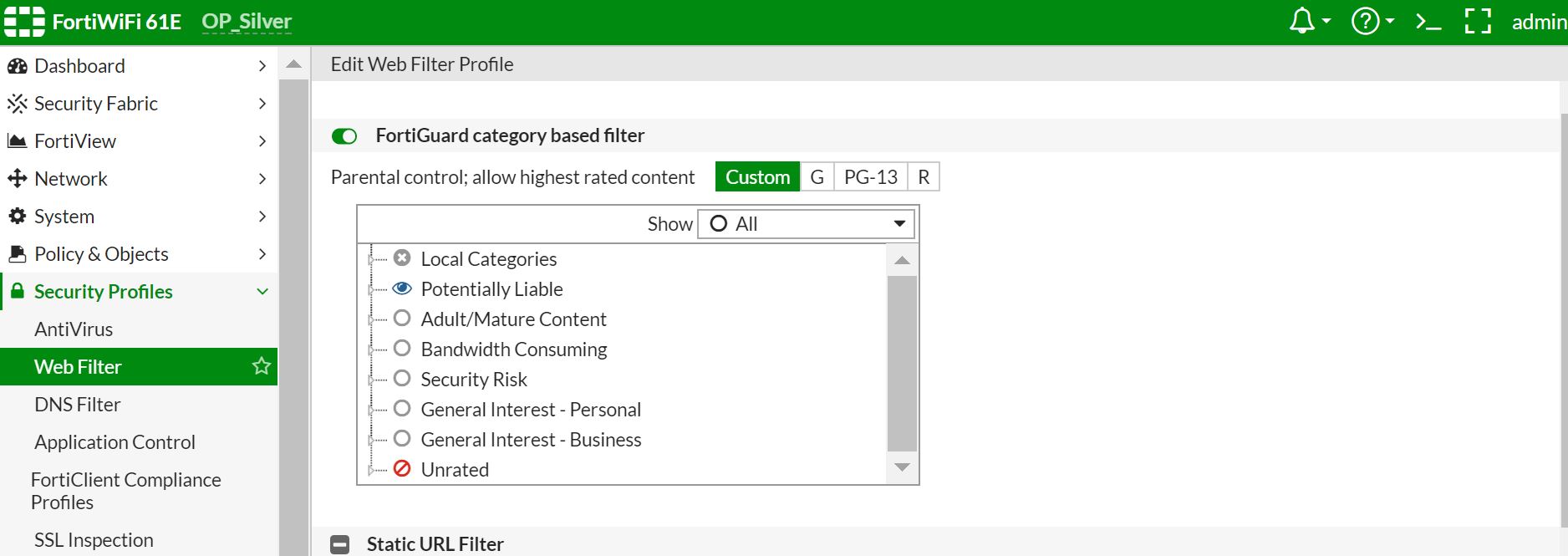
Task: Select the Potentially Liable row text
Action: click(x=491, y=289)
